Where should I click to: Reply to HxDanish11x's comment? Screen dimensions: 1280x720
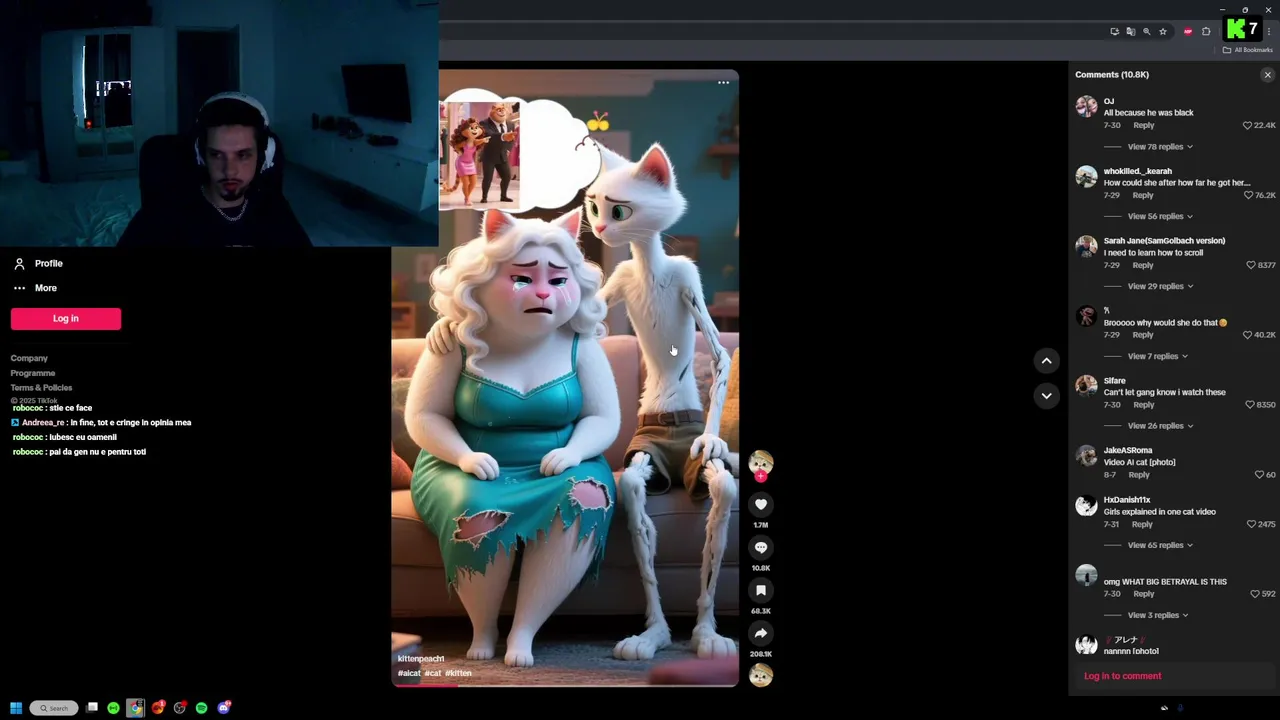click(1143, 524)
